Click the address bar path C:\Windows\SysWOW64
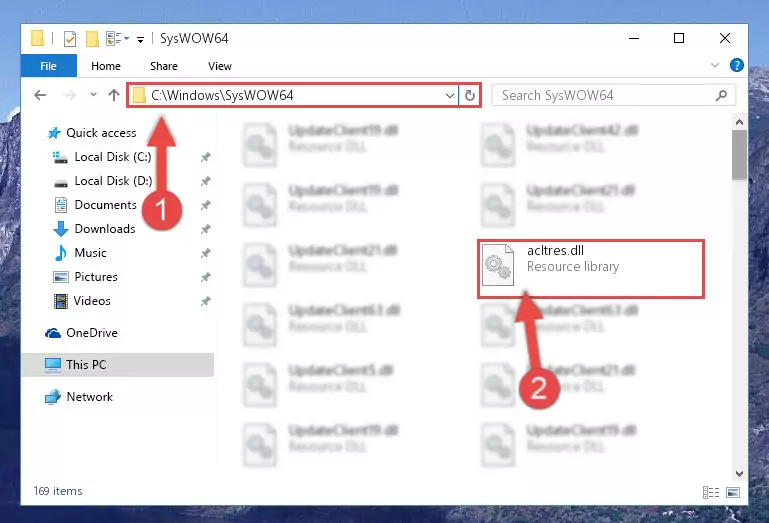Viewport: 769px width, 523px height. pyautogui.click(x=222, y=95)
